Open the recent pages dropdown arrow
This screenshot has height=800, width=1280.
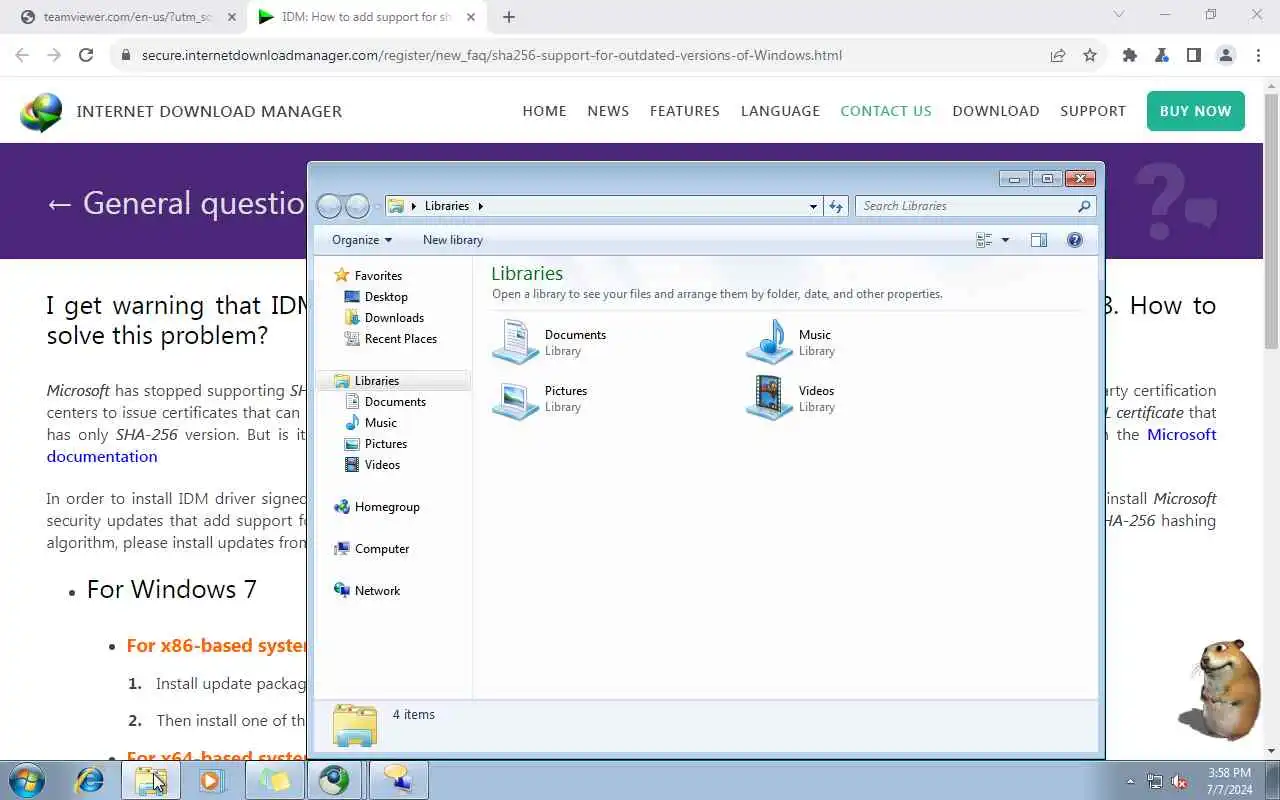pyautogui.click(x=377, y=207)
